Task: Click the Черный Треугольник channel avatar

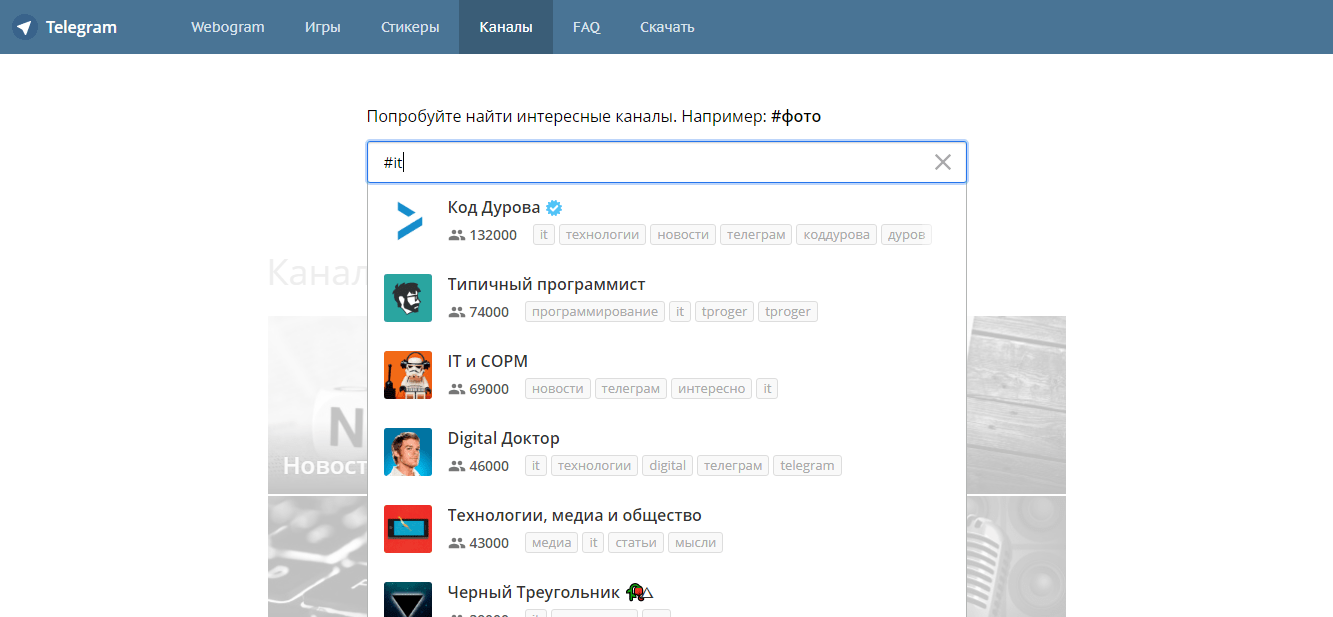Action: coord(408,600)
